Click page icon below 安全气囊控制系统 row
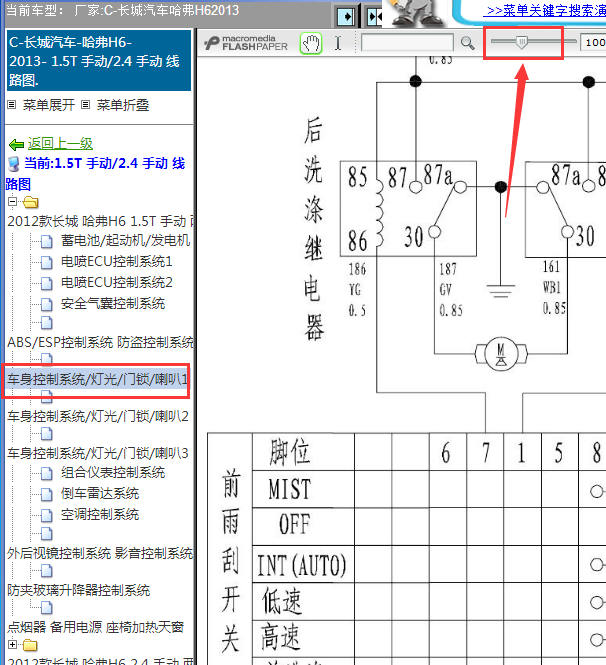This screenshot has height=665, width=606. (47, 323)
